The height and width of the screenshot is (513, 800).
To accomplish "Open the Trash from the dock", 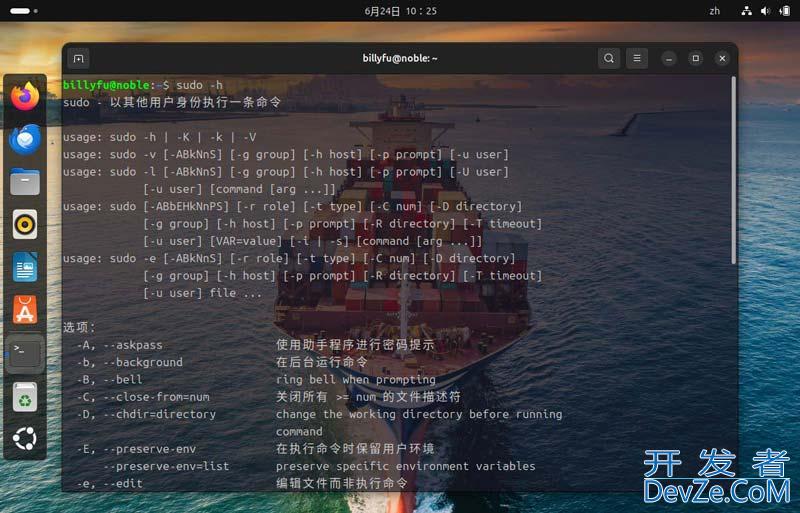I will coord(25,397).
